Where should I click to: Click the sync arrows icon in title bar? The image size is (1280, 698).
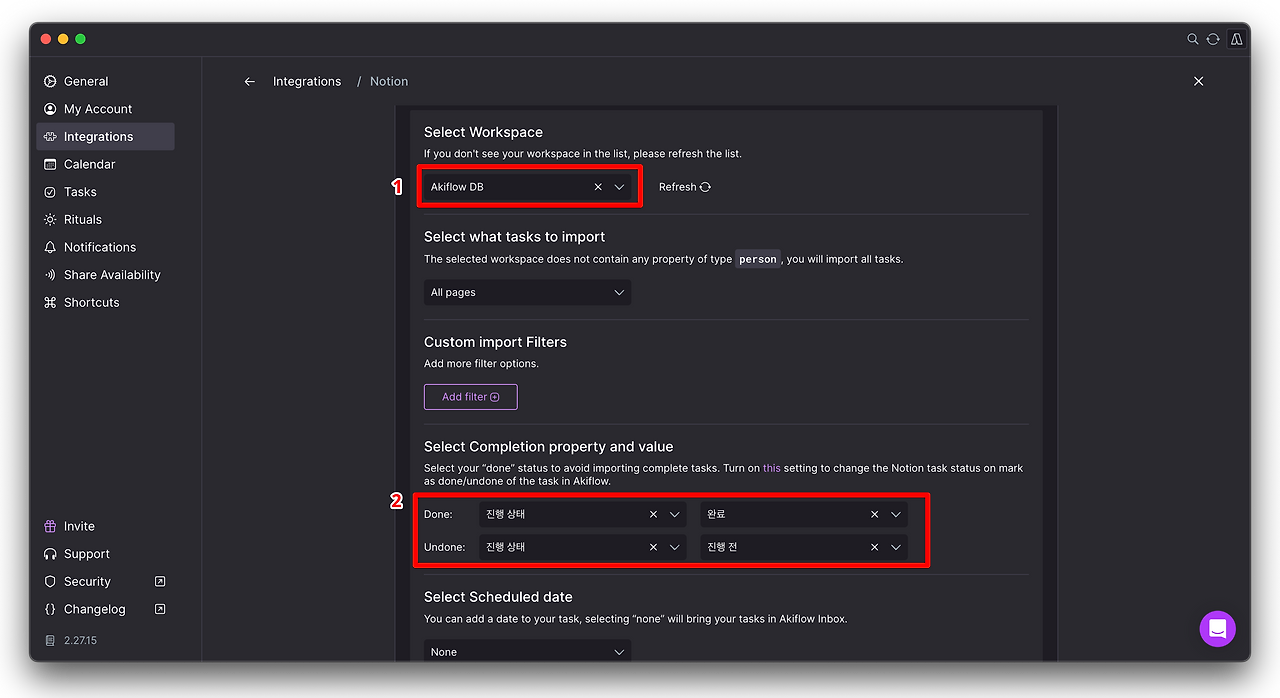click(x=1213, y=39)
